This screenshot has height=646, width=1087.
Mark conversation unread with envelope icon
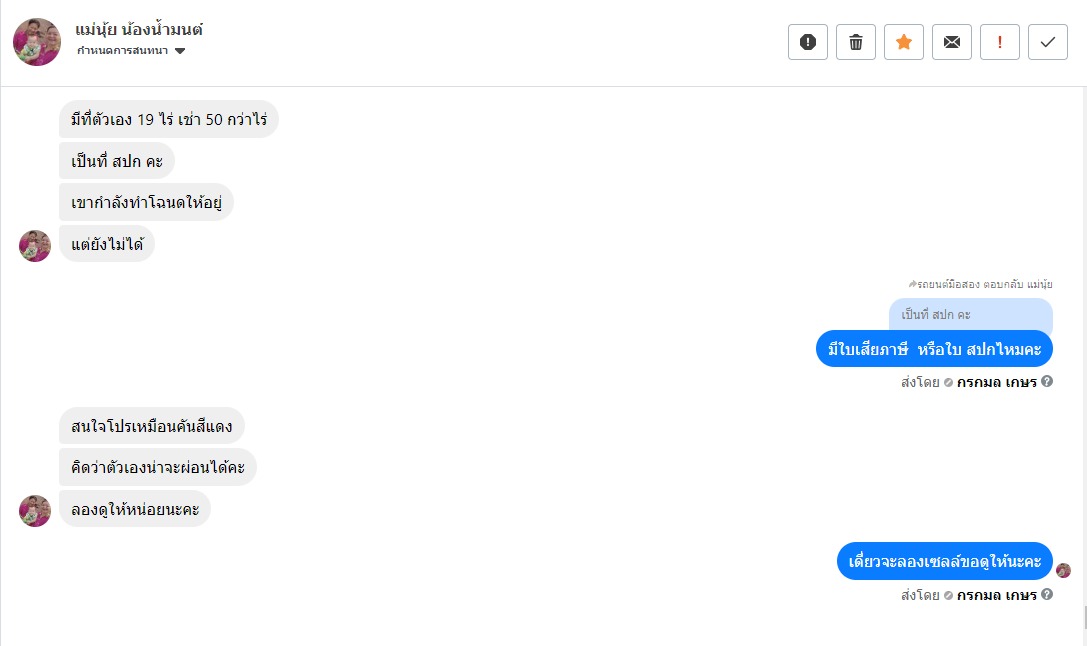(952, 42)
